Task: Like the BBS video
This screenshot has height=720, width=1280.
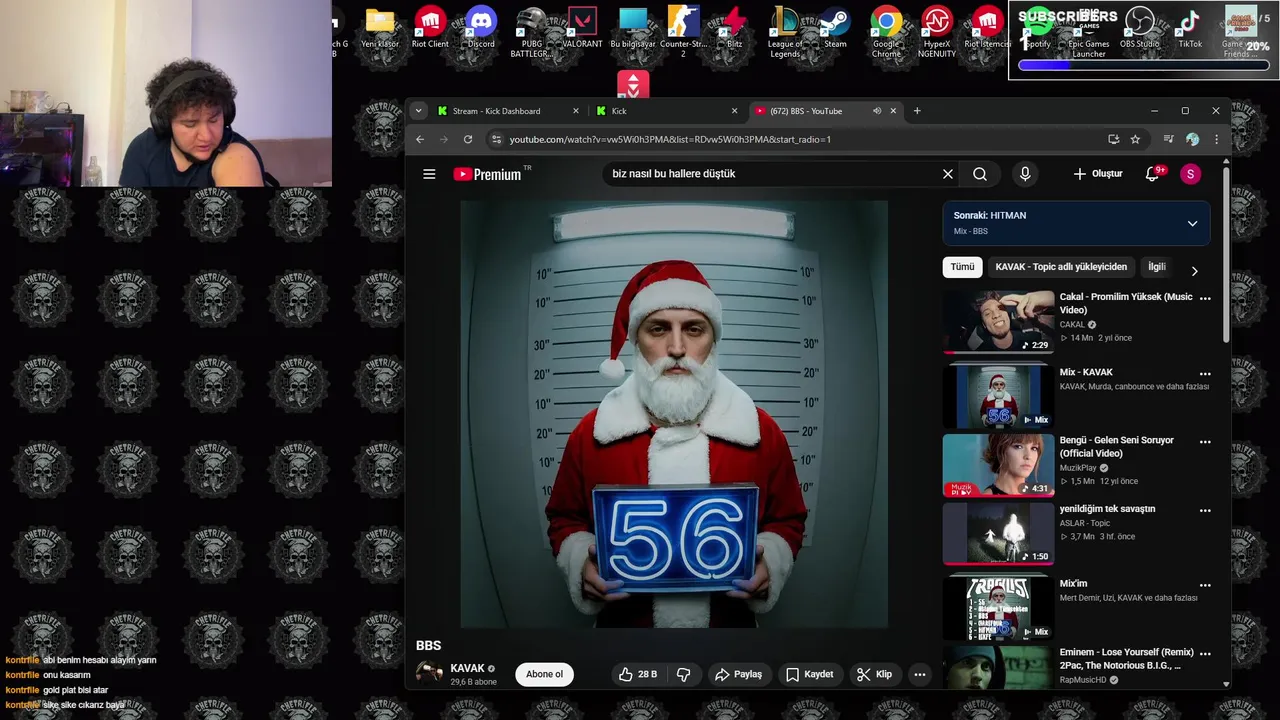Action: click(x=637, y=674)
